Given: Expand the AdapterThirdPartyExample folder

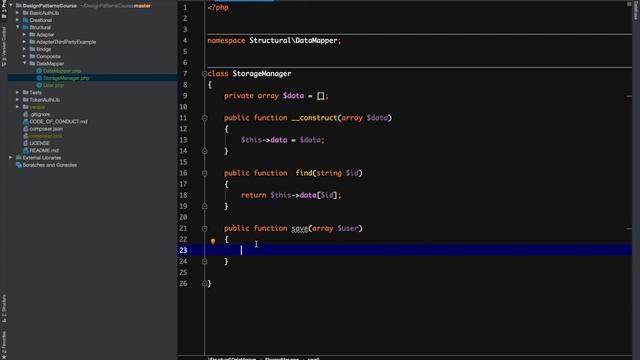Looking at the screenshot, I should tap(24, 42).
